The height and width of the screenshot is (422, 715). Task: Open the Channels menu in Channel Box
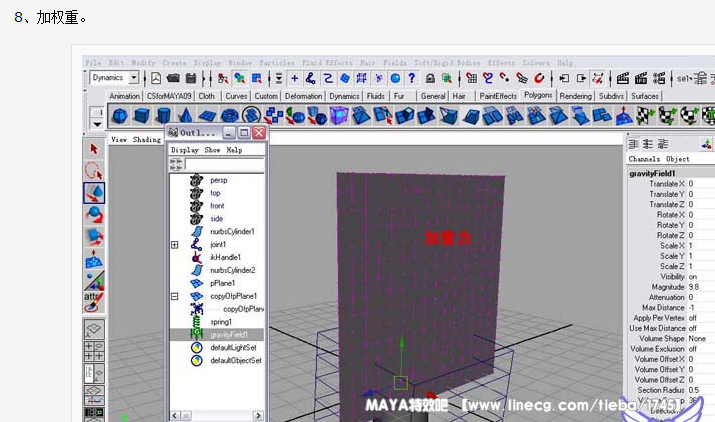click(644, 159)
